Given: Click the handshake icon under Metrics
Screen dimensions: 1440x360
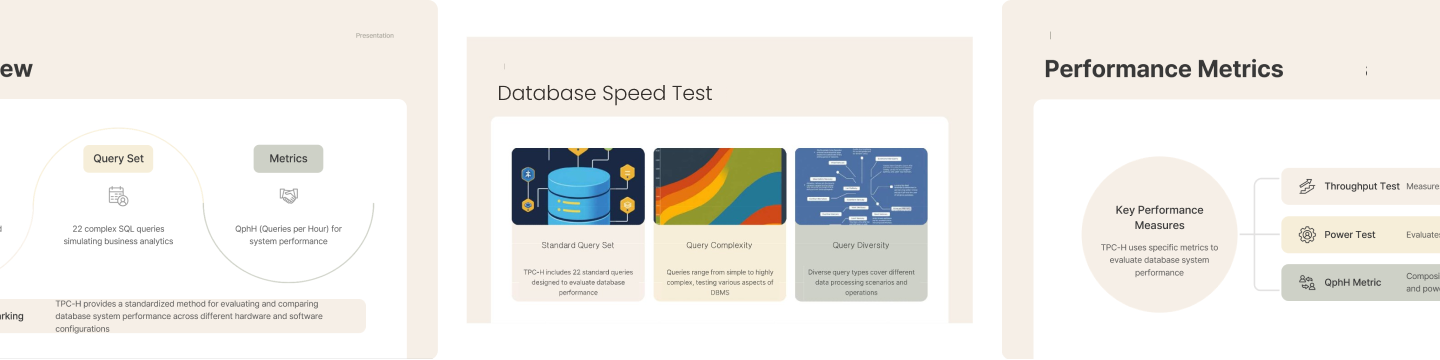Looking at the screenshot, I should point(289,195).
